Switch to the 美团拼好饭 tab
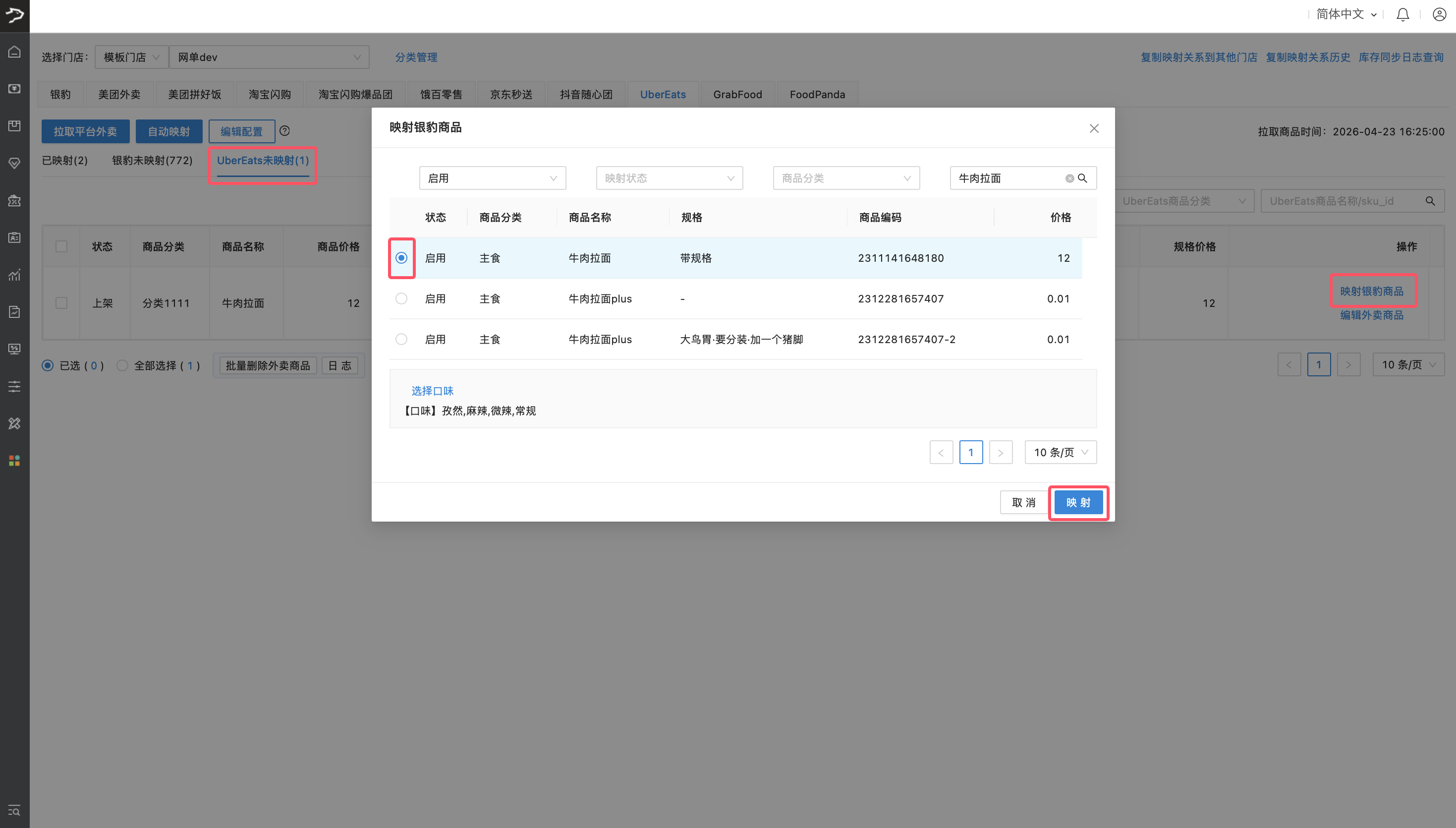Viewport: 1456px width, 828px height. pos(194,94)
